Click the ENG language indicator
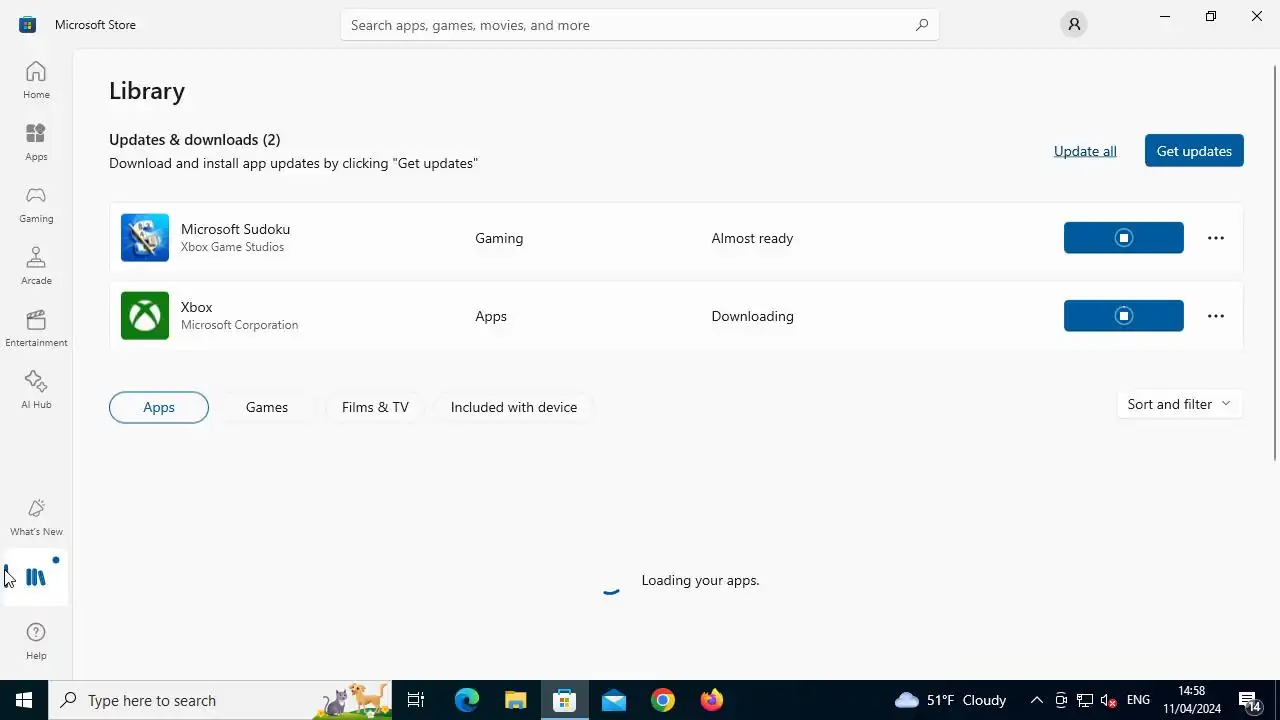Image resolution: width=1280 pixels, height=720 pixels. click(x=1138, y=700)
